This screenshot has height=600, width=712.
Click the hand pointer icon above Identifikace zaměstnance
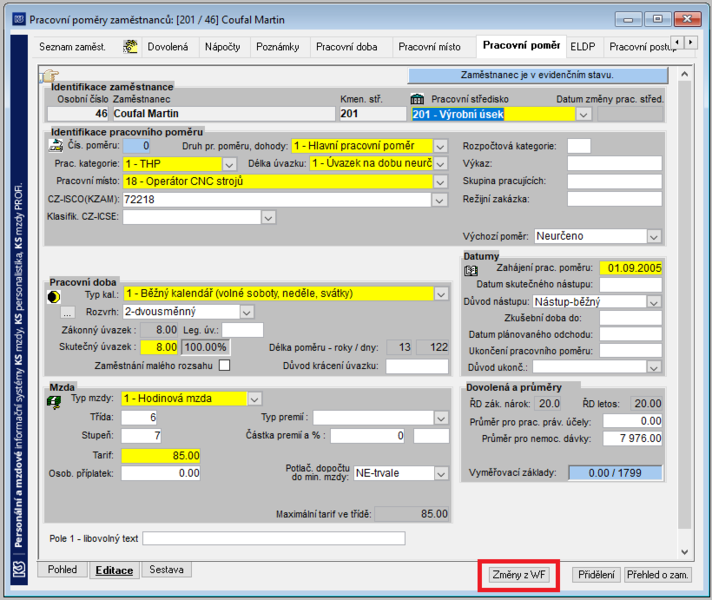click(x=50, y=75)
